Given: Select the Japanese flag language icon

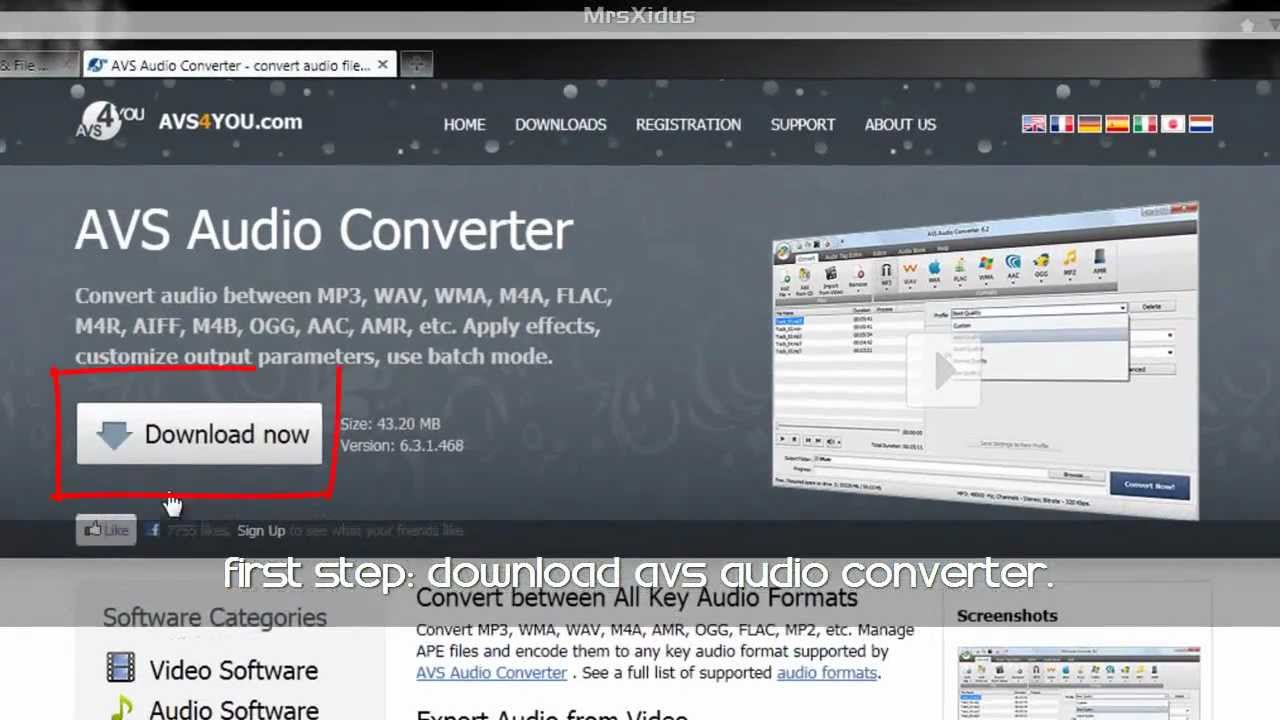Looking at the screenshot, I should [1173, 124].
